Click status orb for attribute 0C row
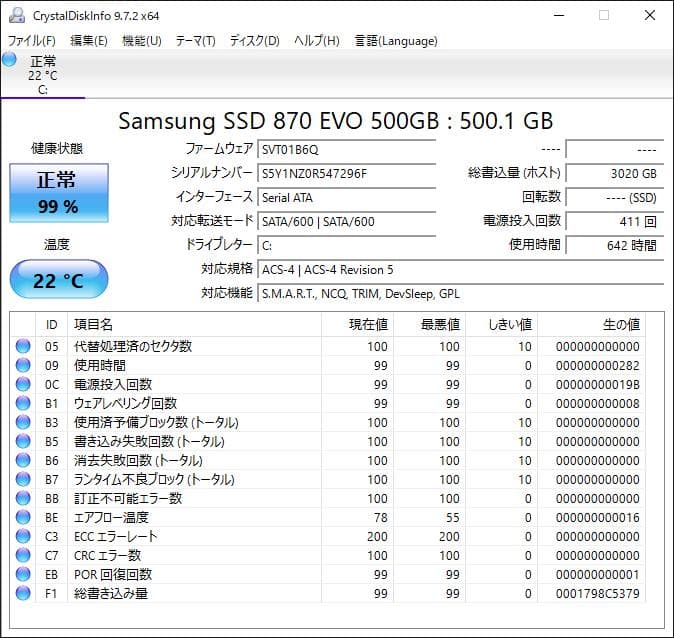 tap(23, 384)
